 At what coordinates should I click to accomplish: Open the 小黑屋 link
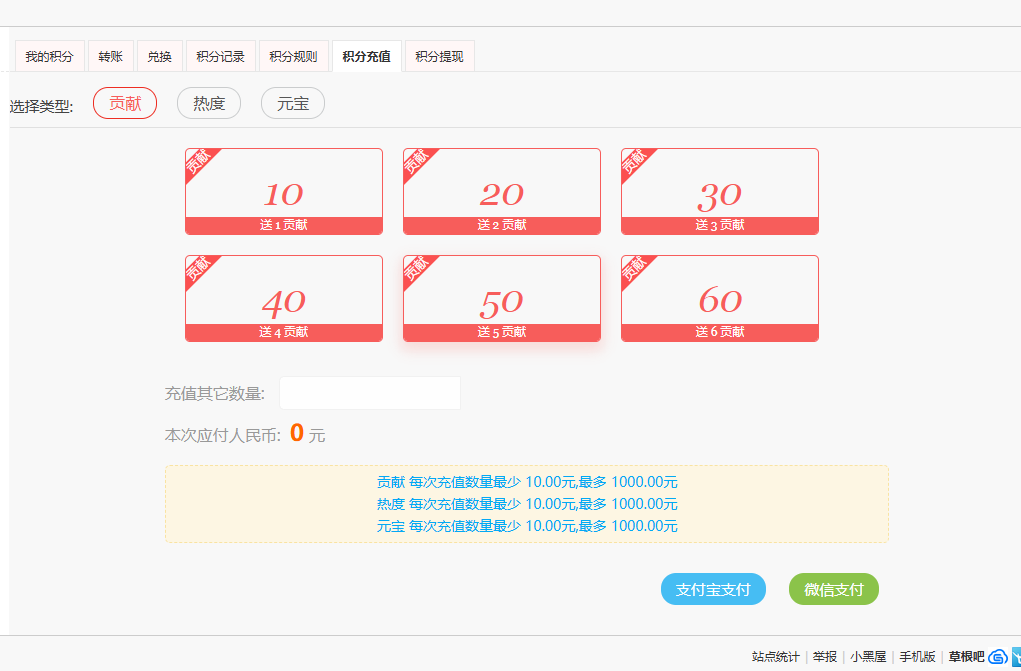coord(866,657)
